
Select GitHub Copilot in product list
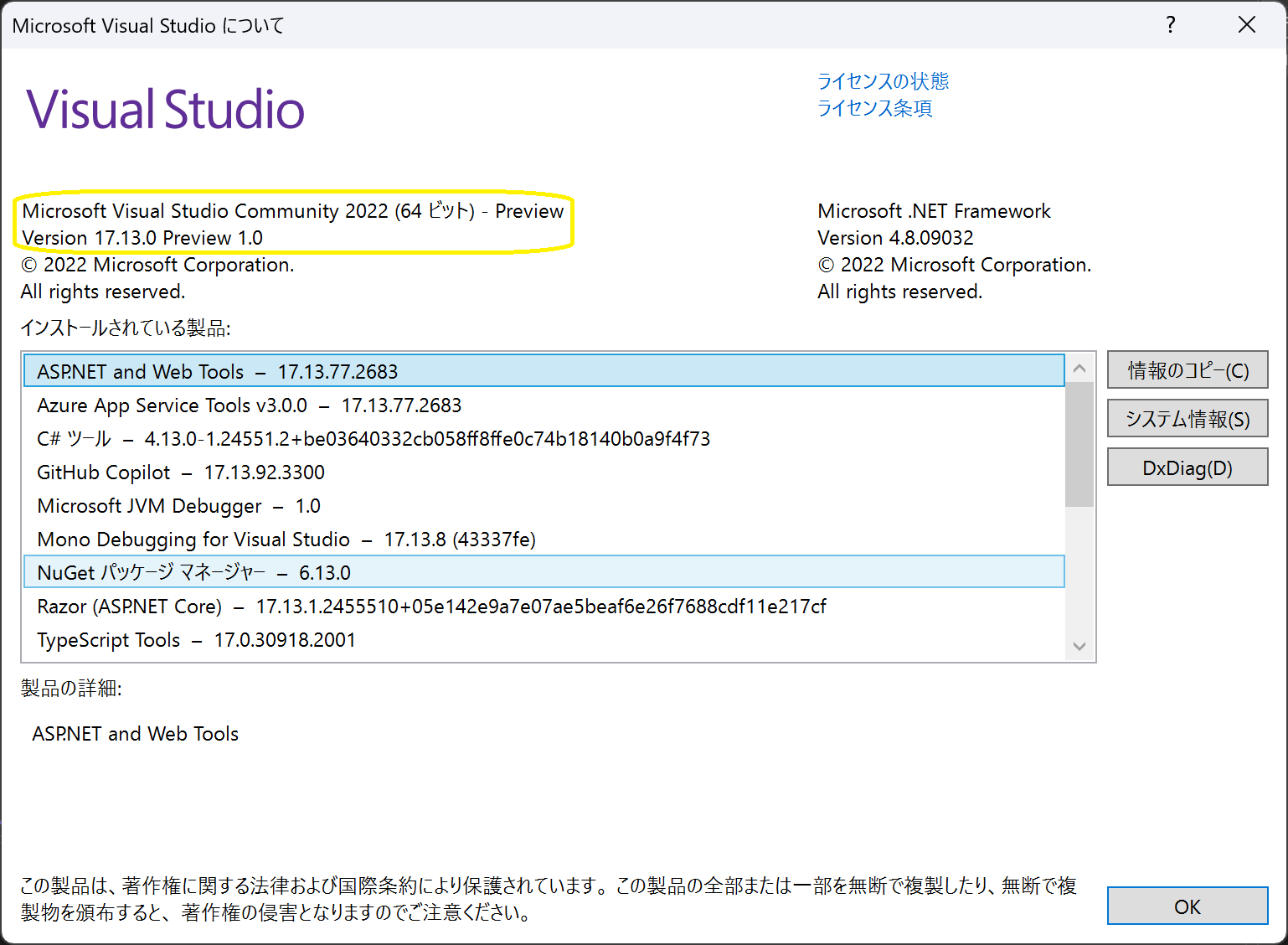tap(544, 472)
